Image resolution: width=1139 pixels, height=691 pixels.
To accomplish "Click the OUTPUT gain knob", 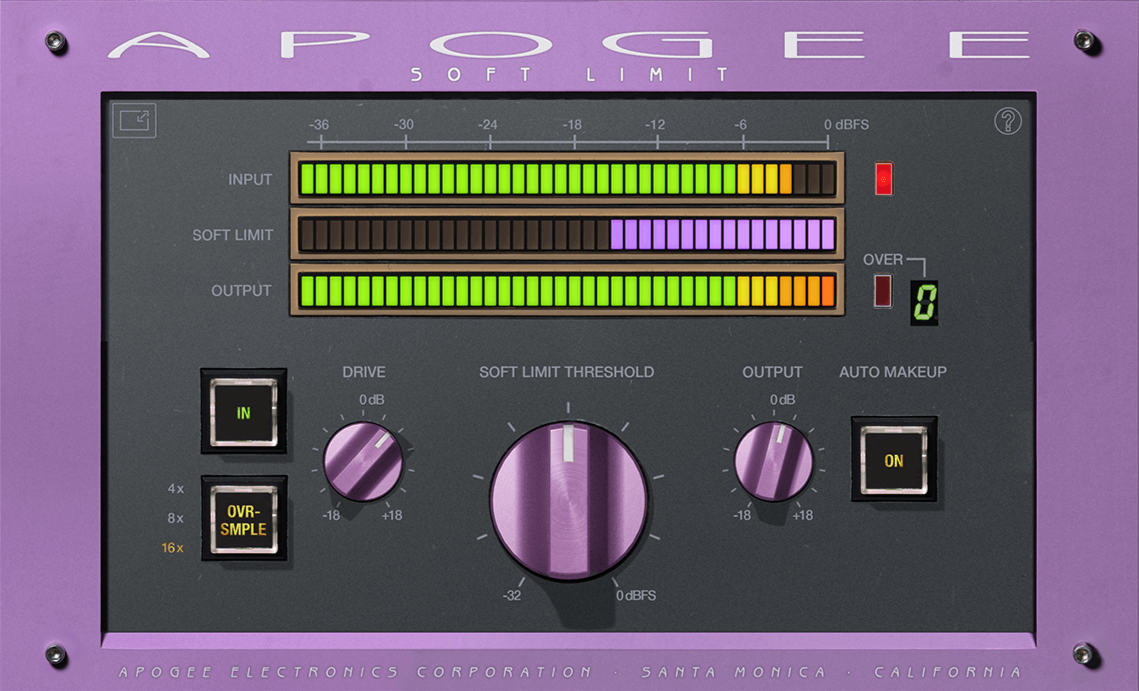I will [x=773, y=462].
